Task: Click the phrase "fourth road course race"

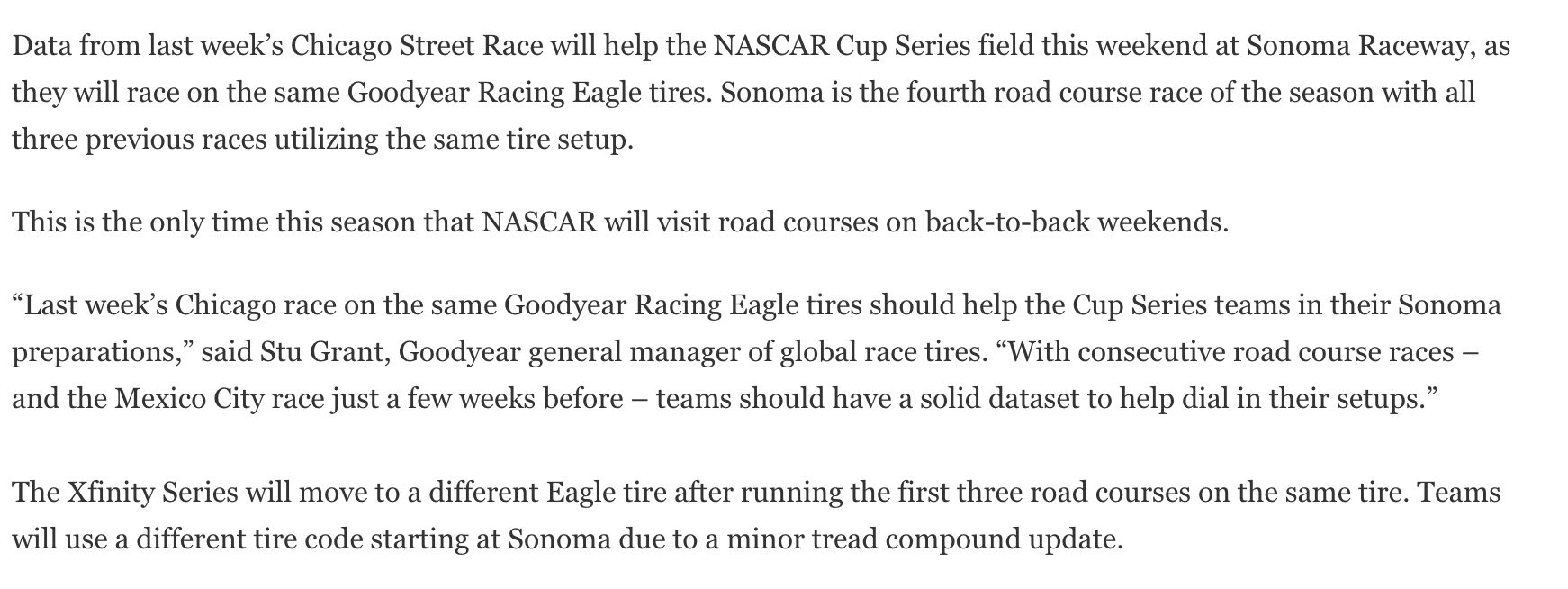Action: pos(1049,93)
